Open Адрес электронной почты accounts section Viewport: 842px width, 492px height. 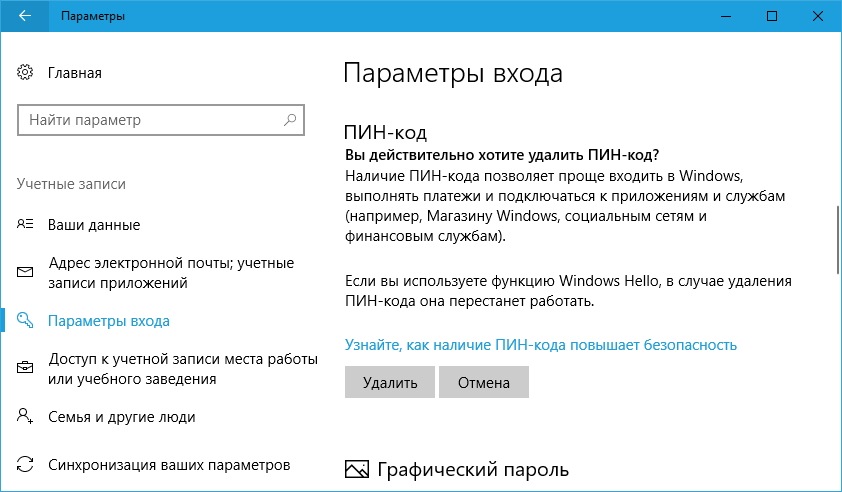click(171, 273)
